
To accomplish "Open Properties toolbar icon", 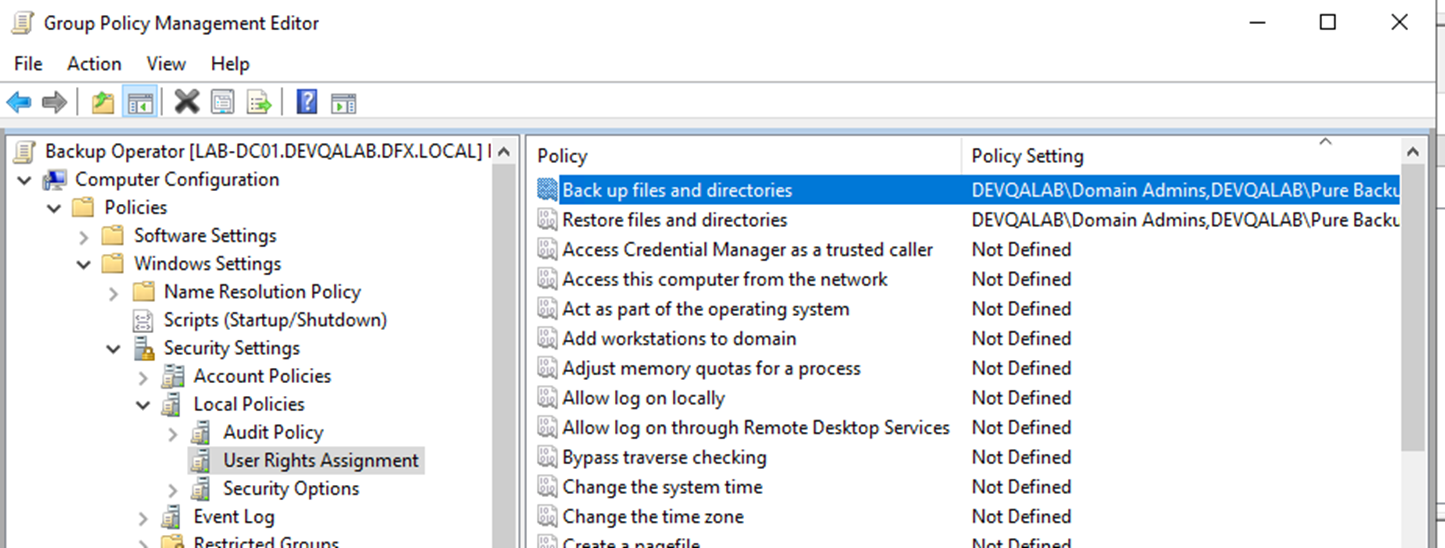I will pyautogui.click(x=222, y=102).
